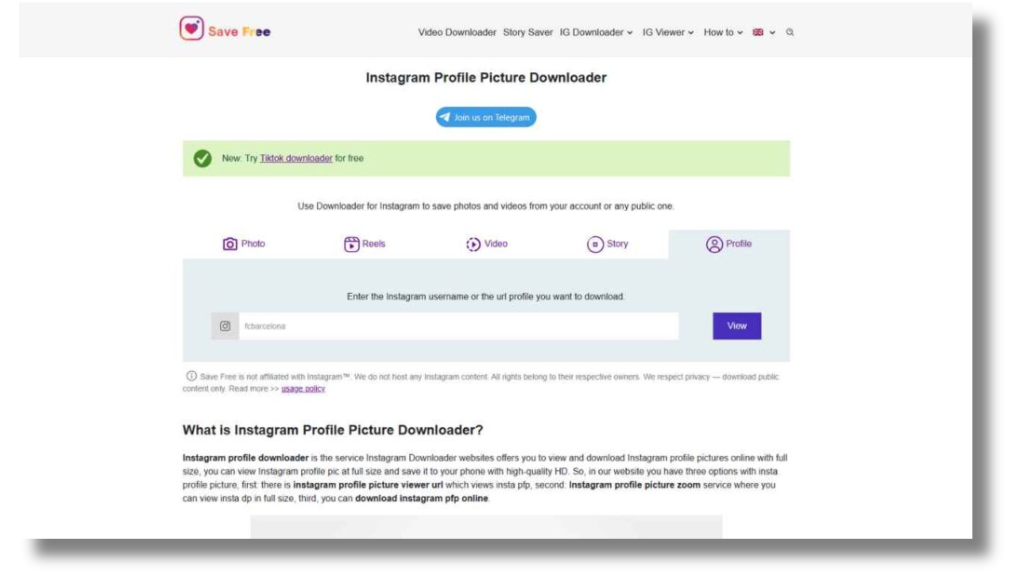Click the Profile person icon
The width and height of the screenshot is (1024, 576).
pos(714,244)
